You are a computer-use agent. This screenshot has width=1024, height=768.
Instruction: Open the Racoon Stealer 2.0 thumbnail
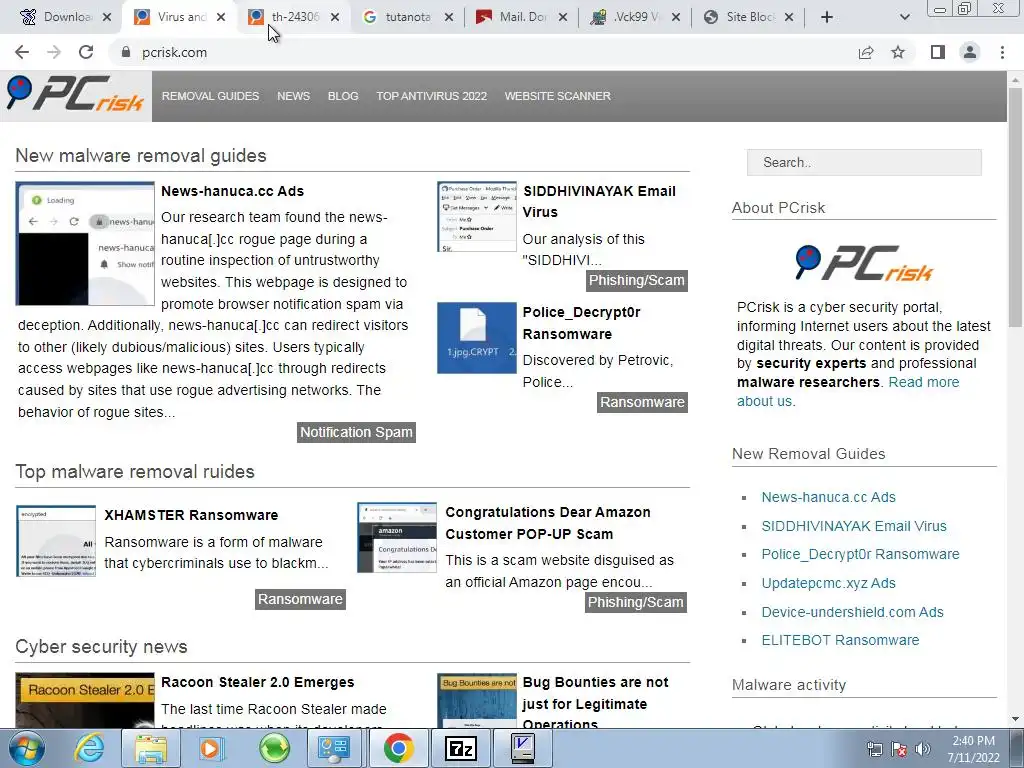[85, 700]
